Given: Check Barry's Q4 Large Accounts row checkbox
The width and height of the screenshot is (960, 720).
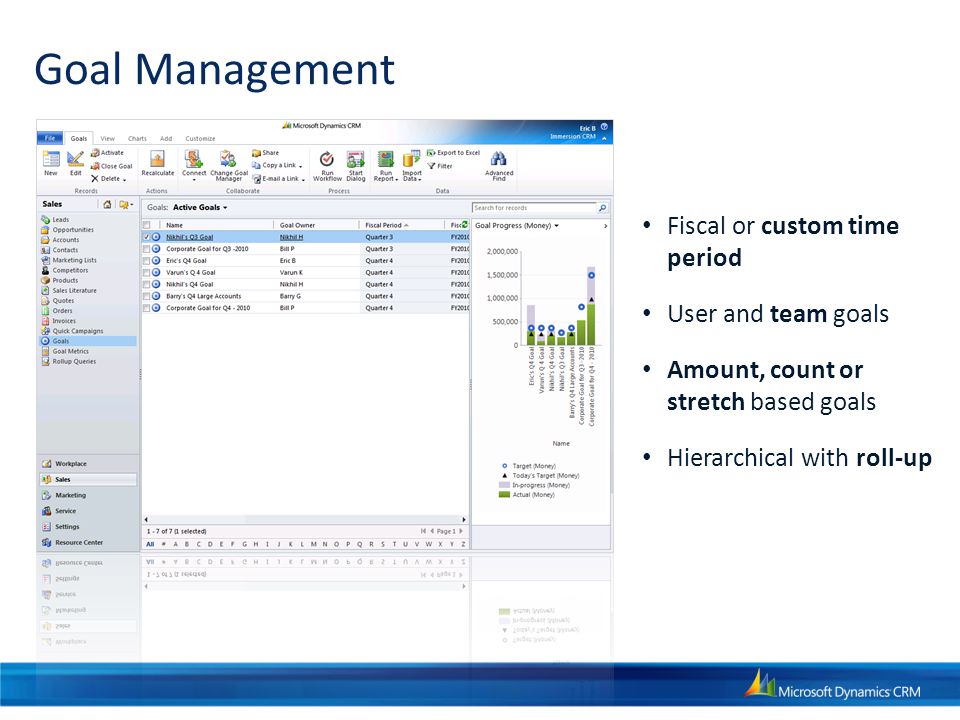Looking at the screenshot, I should (x=147, y=296).
